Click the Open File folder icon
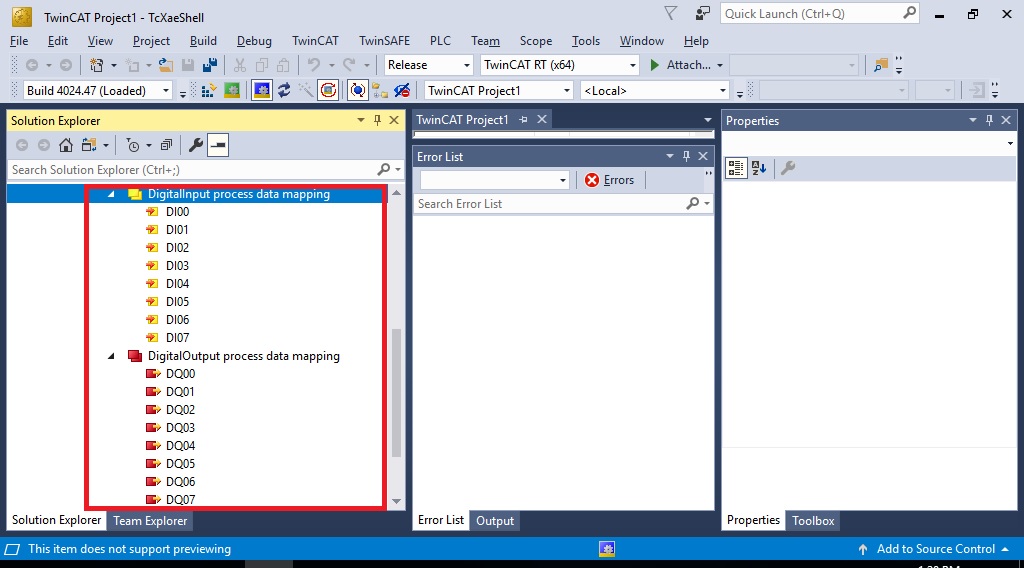Screen dimensions: 1024x568 (166, 65)
